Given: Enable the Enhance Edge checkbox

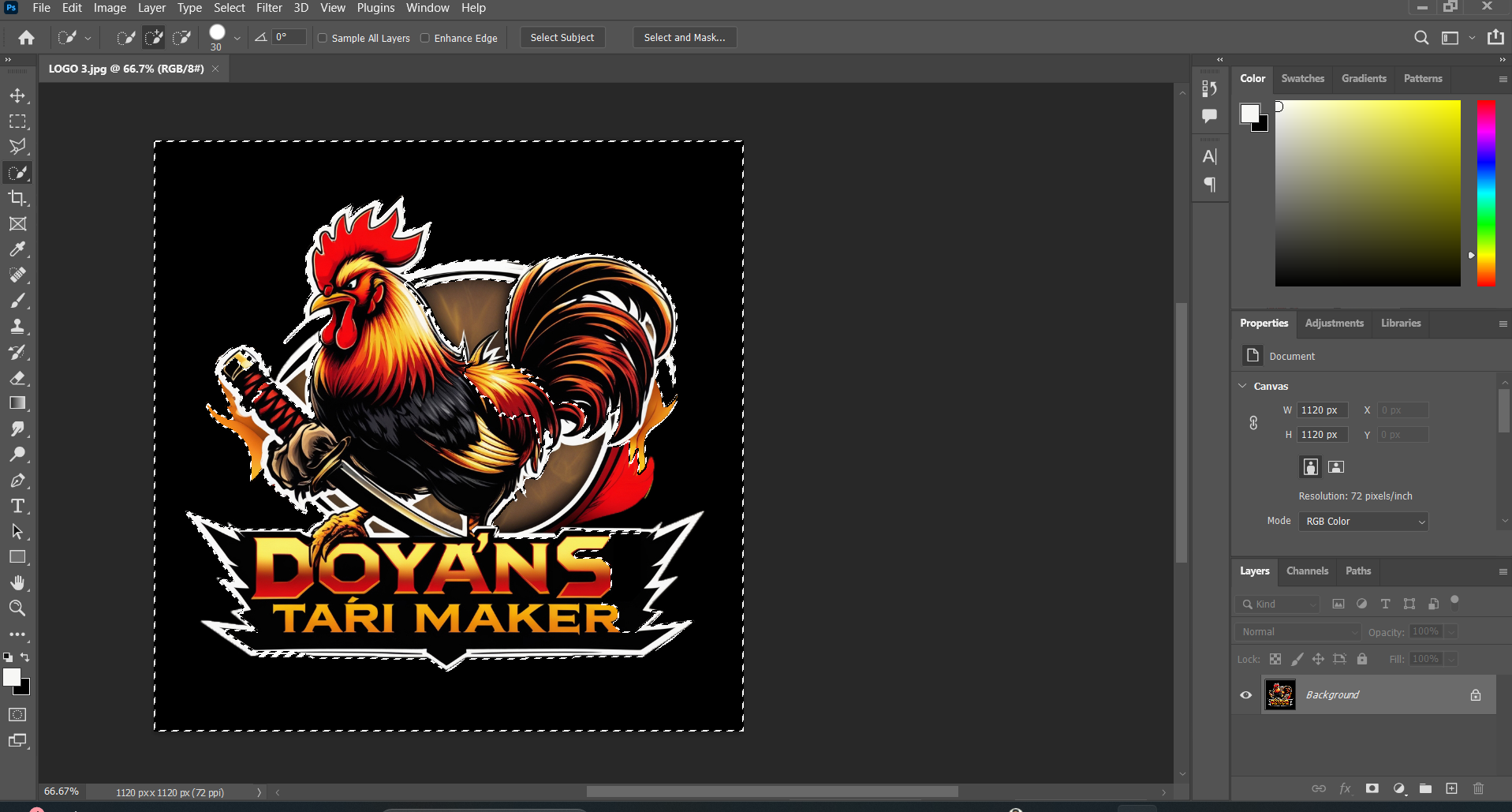Looking at the screenshot, I should (x=425, y=38).
